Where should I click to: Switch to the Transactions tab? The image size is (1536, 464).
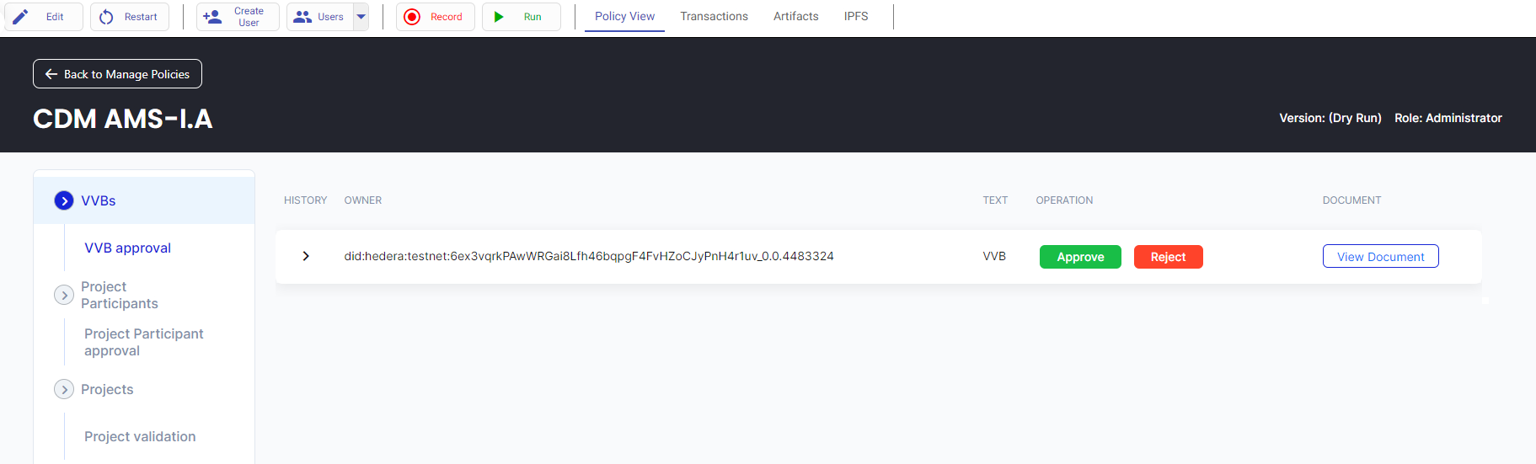(714, 17)
